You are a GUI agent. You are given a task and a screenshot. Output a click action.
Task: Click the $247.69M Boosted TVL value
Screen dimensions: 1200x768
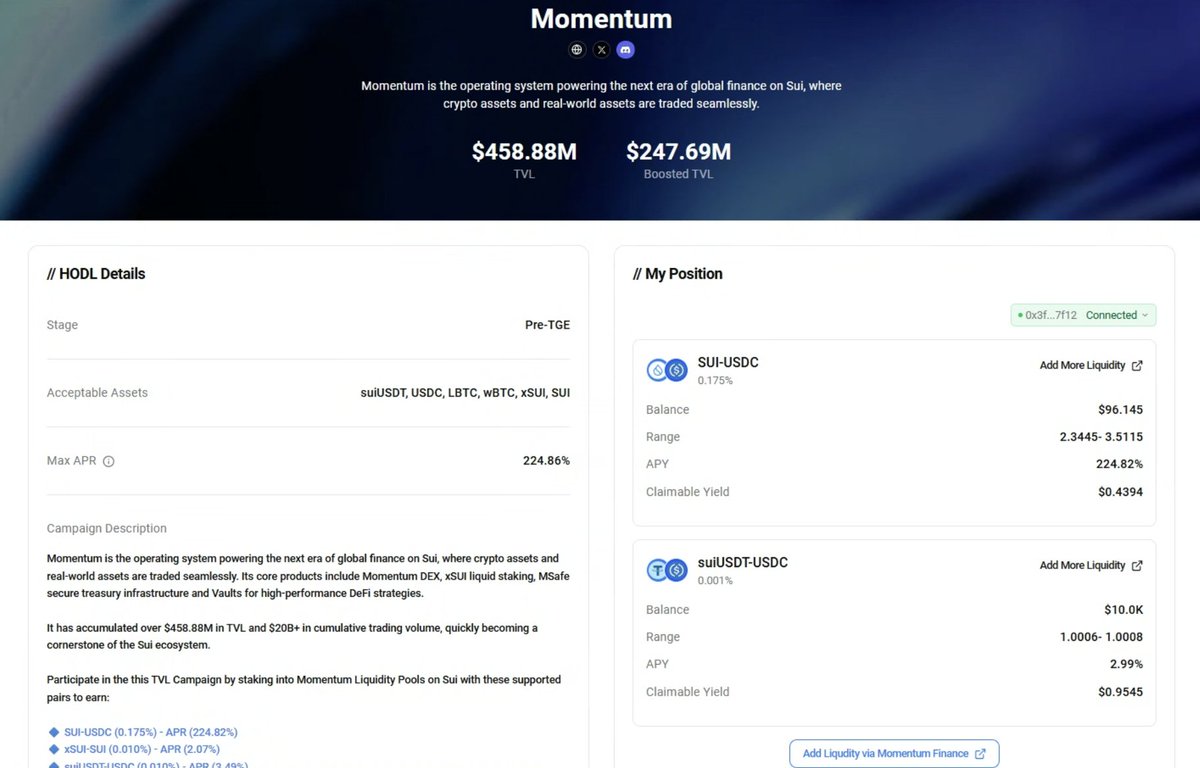click(x=679, y=152)
